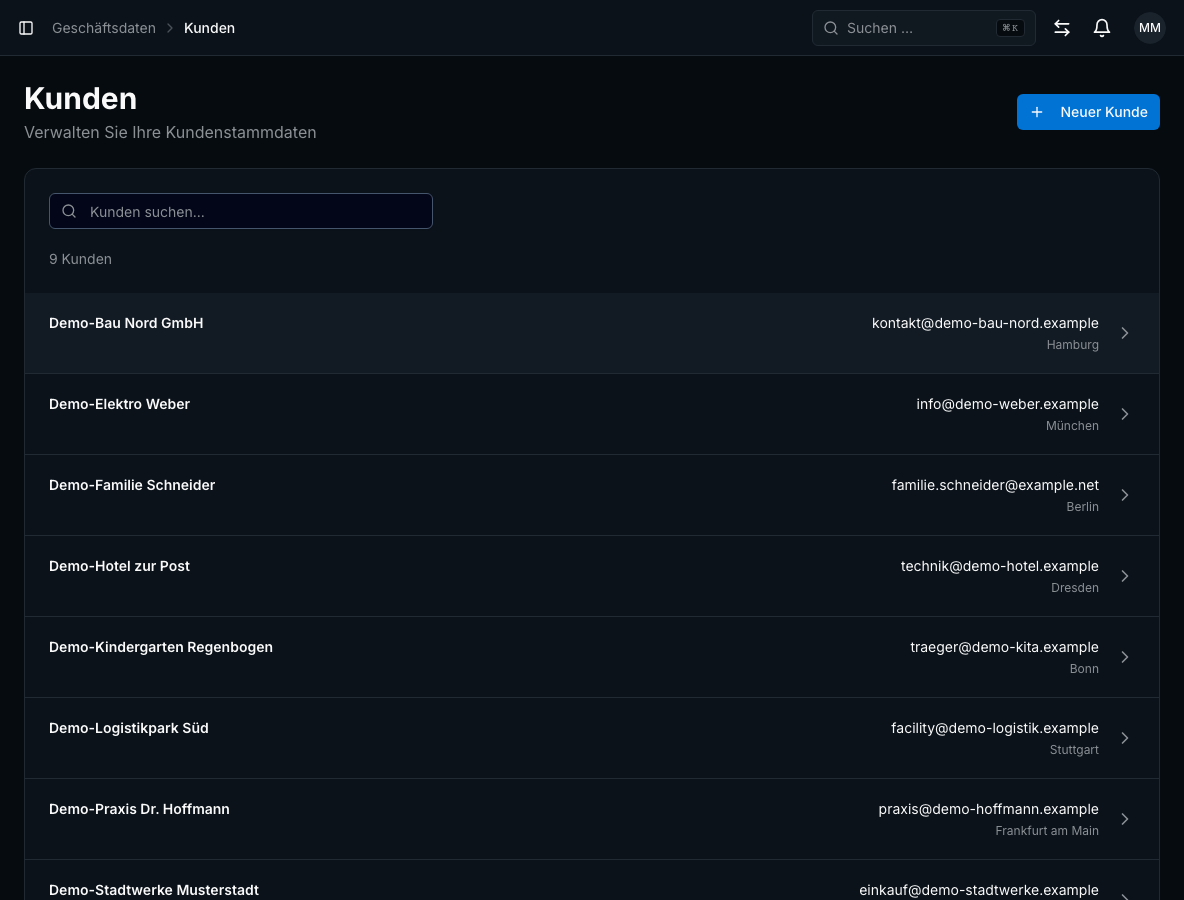Viewport: 1184px width, 900px height.
Task: Click the Bonn city label
Action: tap(1084, 668)
